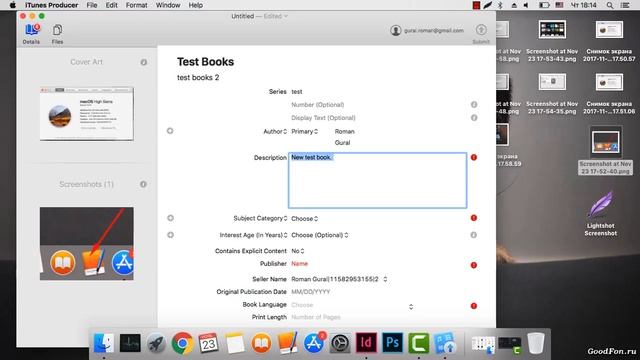Viewport: 640px width, 360px height.
Task: Open the Seller Name dropdown
Action: pos(340,279)
